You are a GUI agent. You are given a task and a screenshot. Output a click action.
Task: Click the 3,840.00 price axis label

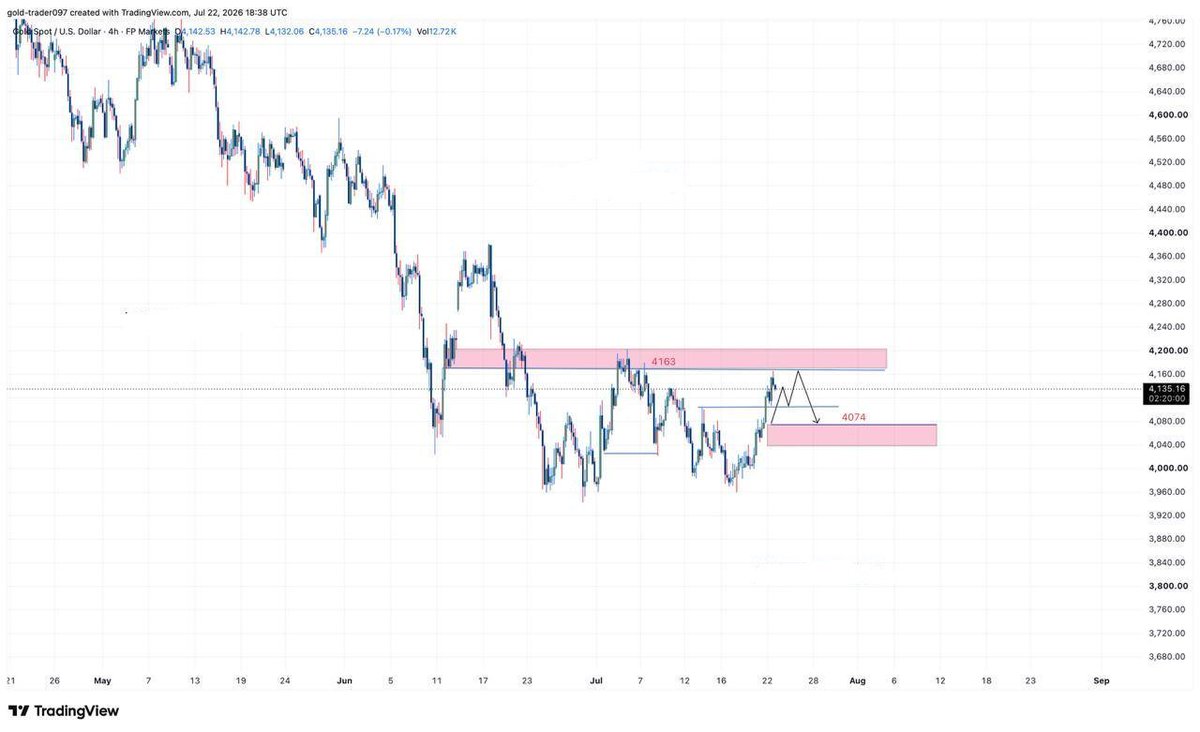[1167, 563]
